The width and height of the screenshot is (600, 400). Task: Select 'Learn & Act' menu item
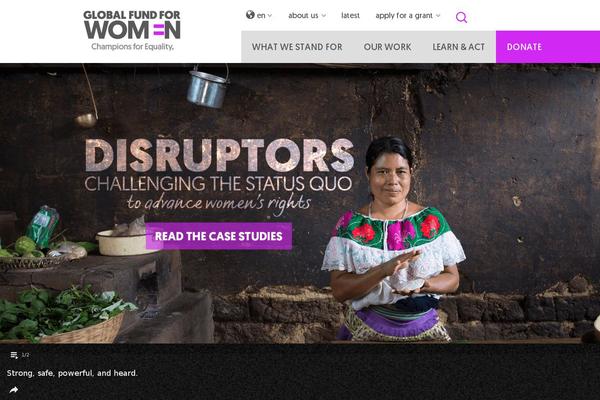(x=458, y=47)
